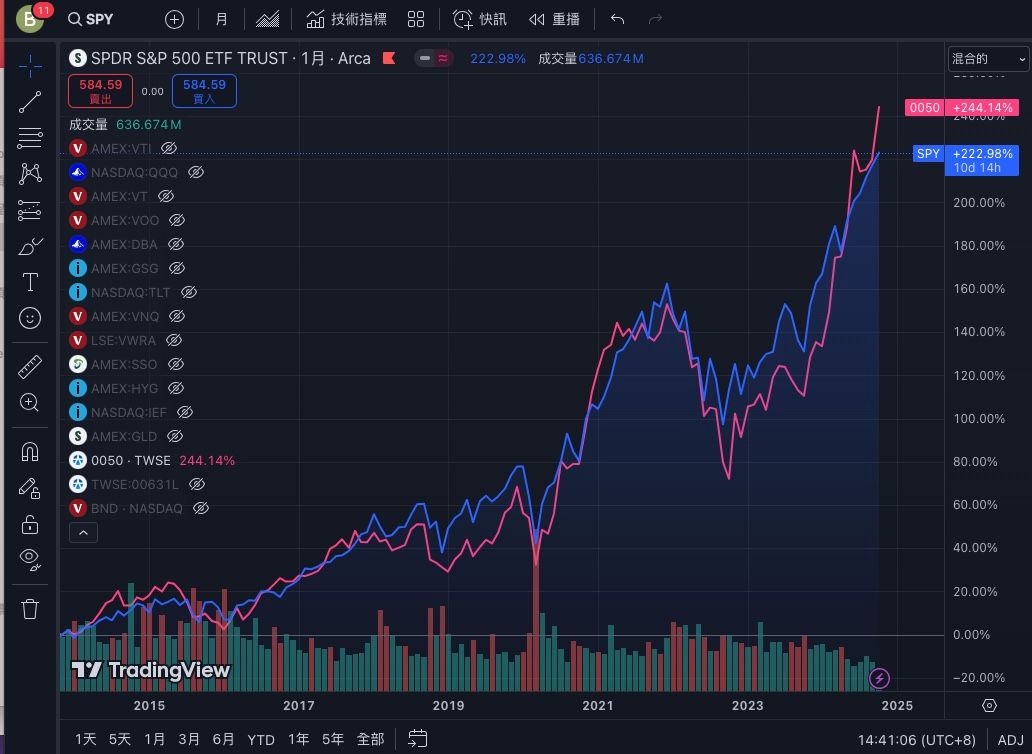1032x754 pixels.
Task: Toggle visibility of AMEX:GLD
Action: pos(174,436)
